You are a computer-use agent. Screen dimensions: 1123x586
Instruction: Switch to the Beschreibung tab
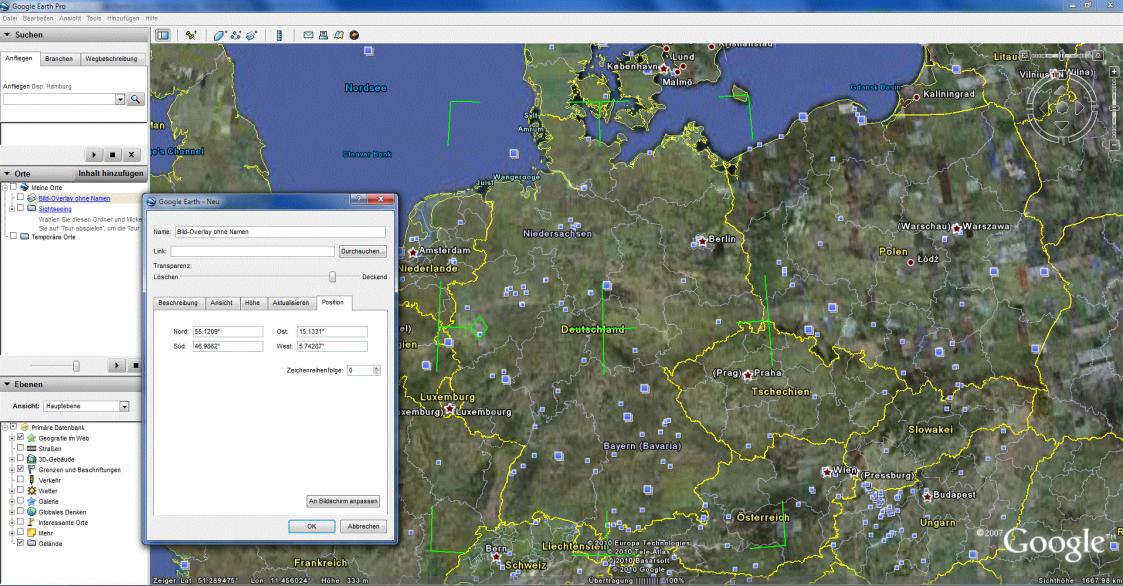(x=179, y=302)
